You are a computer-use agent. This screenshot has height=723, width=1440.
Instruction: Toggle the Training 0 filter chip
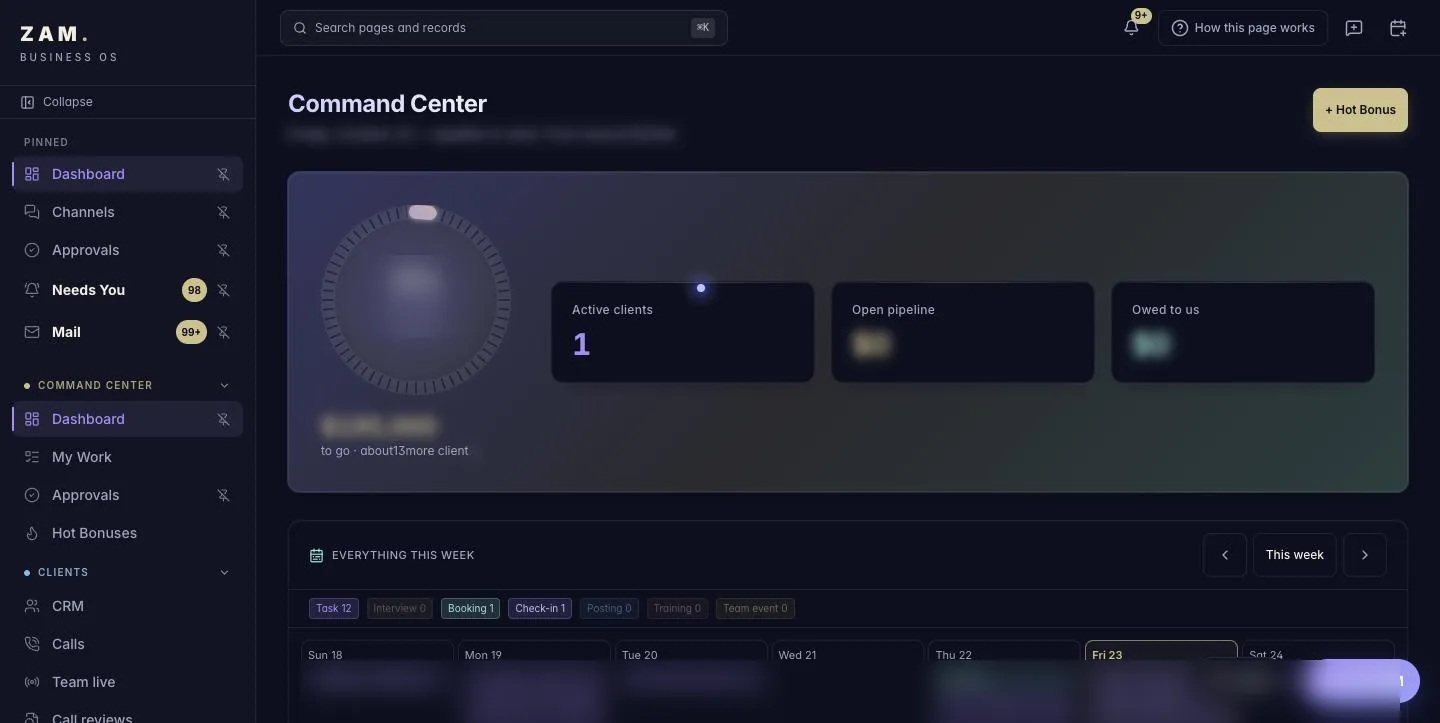[x=676, y=608]
